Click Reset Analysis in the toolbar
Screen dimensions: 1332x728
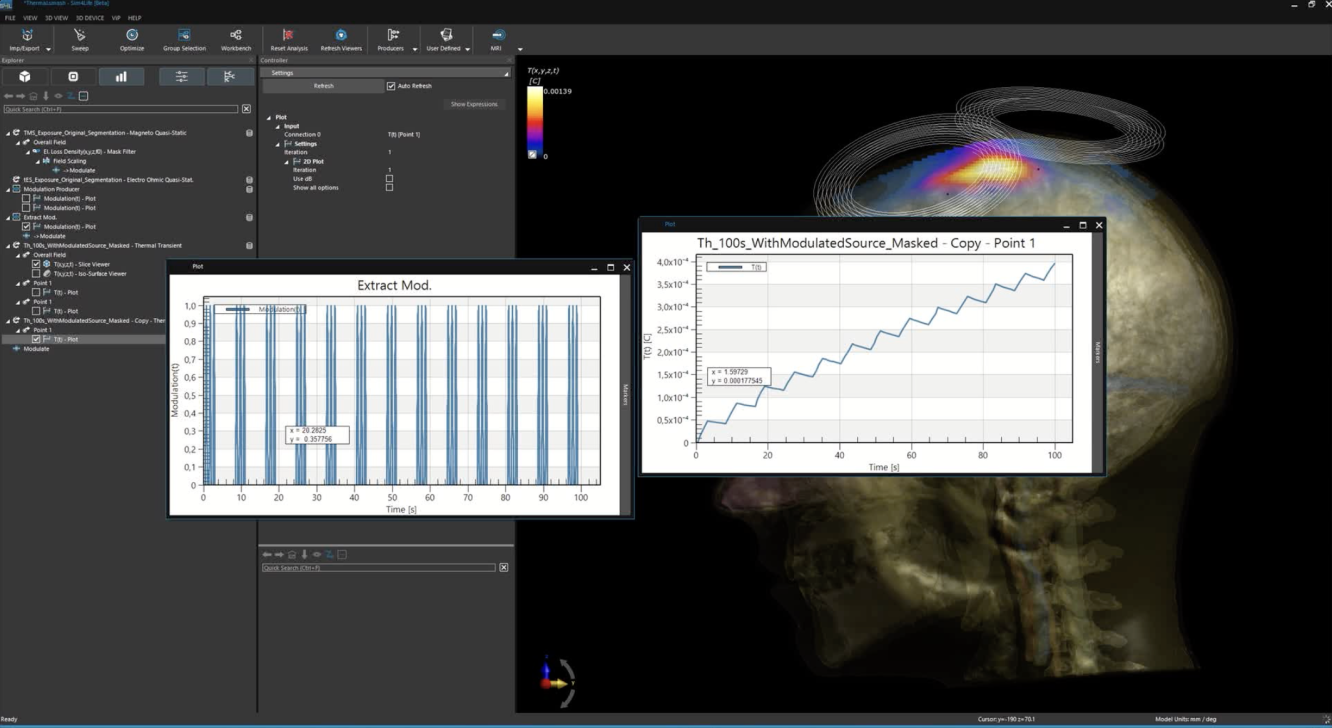[x=288, y=40]
